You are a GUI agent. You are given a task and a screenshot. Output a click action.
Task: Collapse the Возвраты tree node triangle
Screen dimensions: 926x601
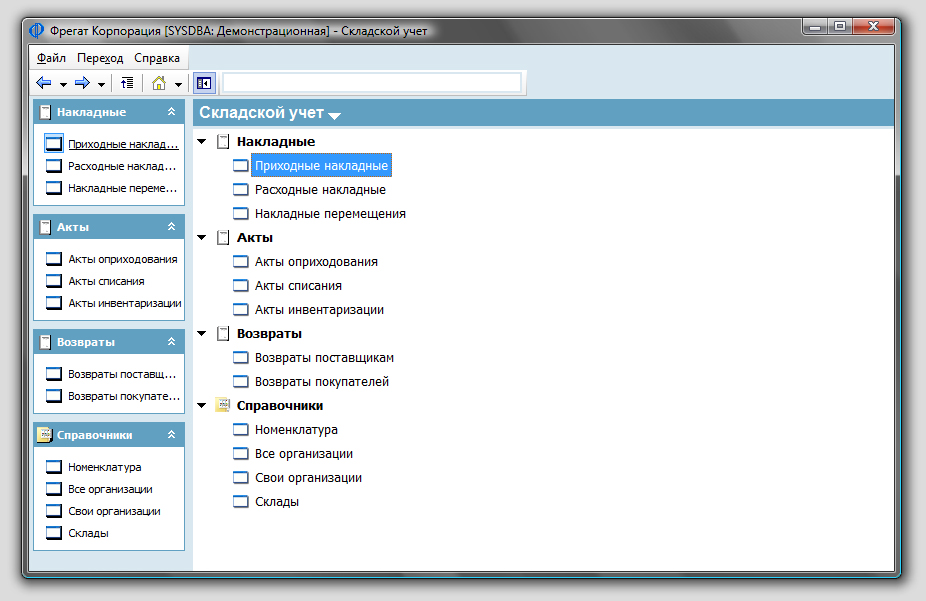[202, 334]
